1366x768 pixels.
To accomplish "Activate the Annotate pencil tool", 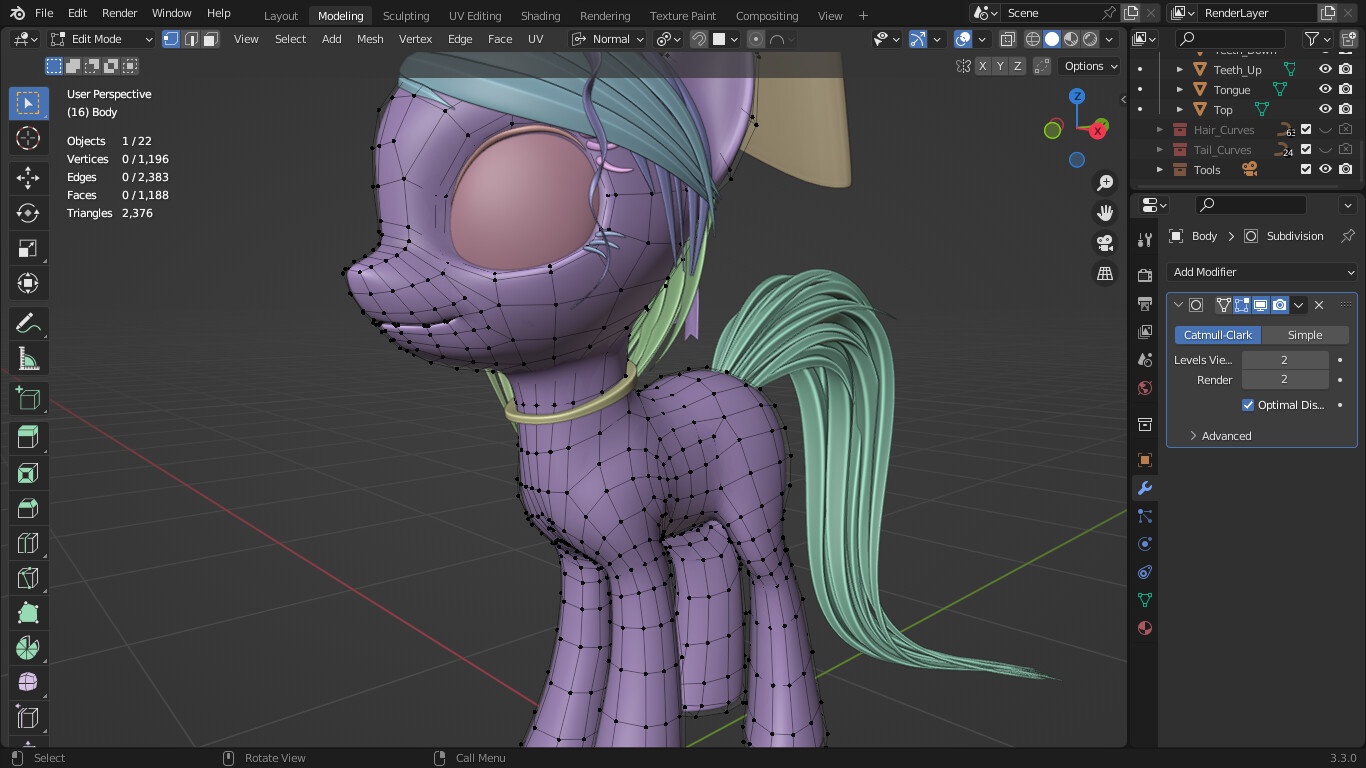I will coord(28,324).
